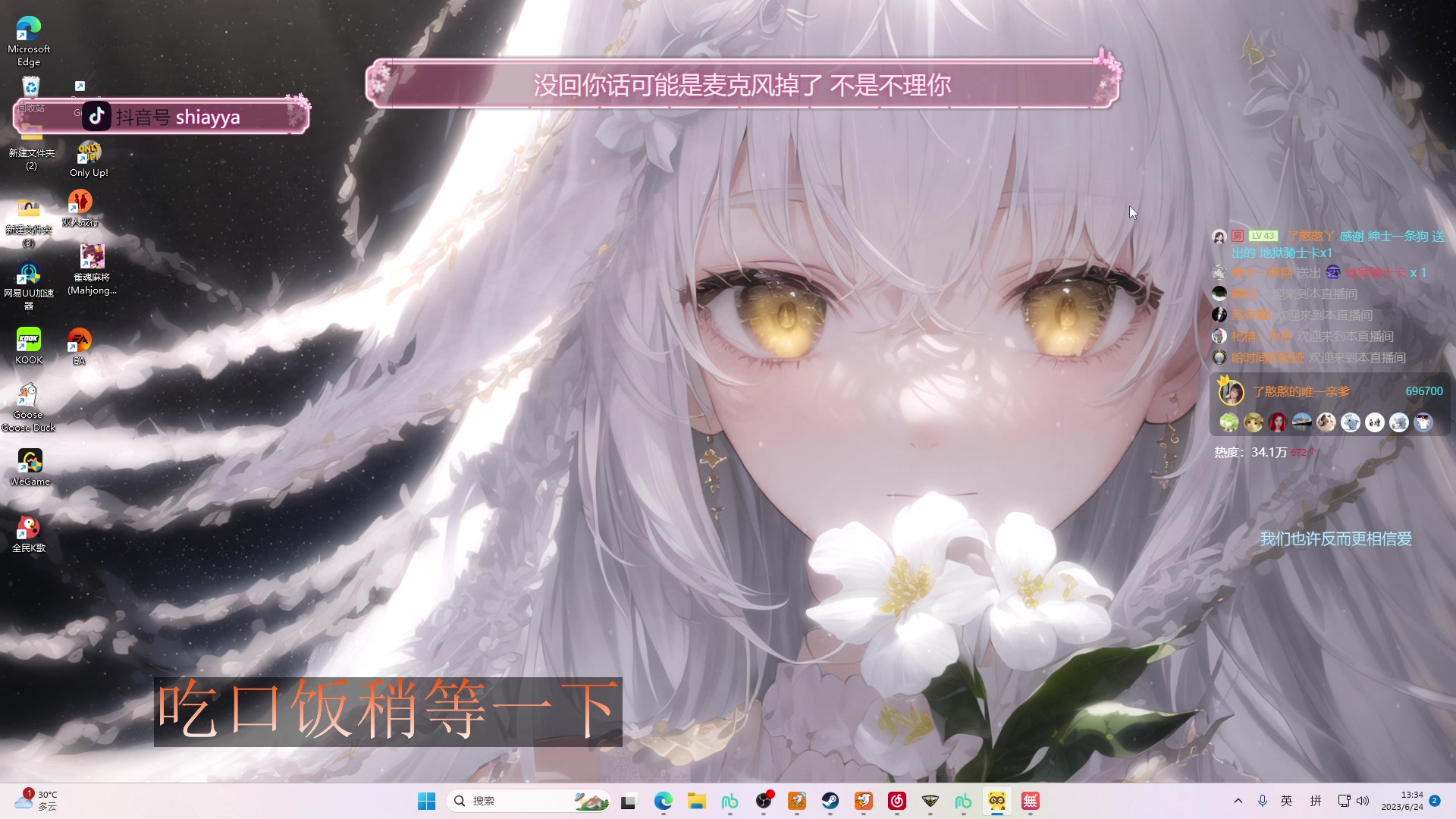Open 雀魂麻将 (Mahjong) desktop shortcut

point(92,270)
